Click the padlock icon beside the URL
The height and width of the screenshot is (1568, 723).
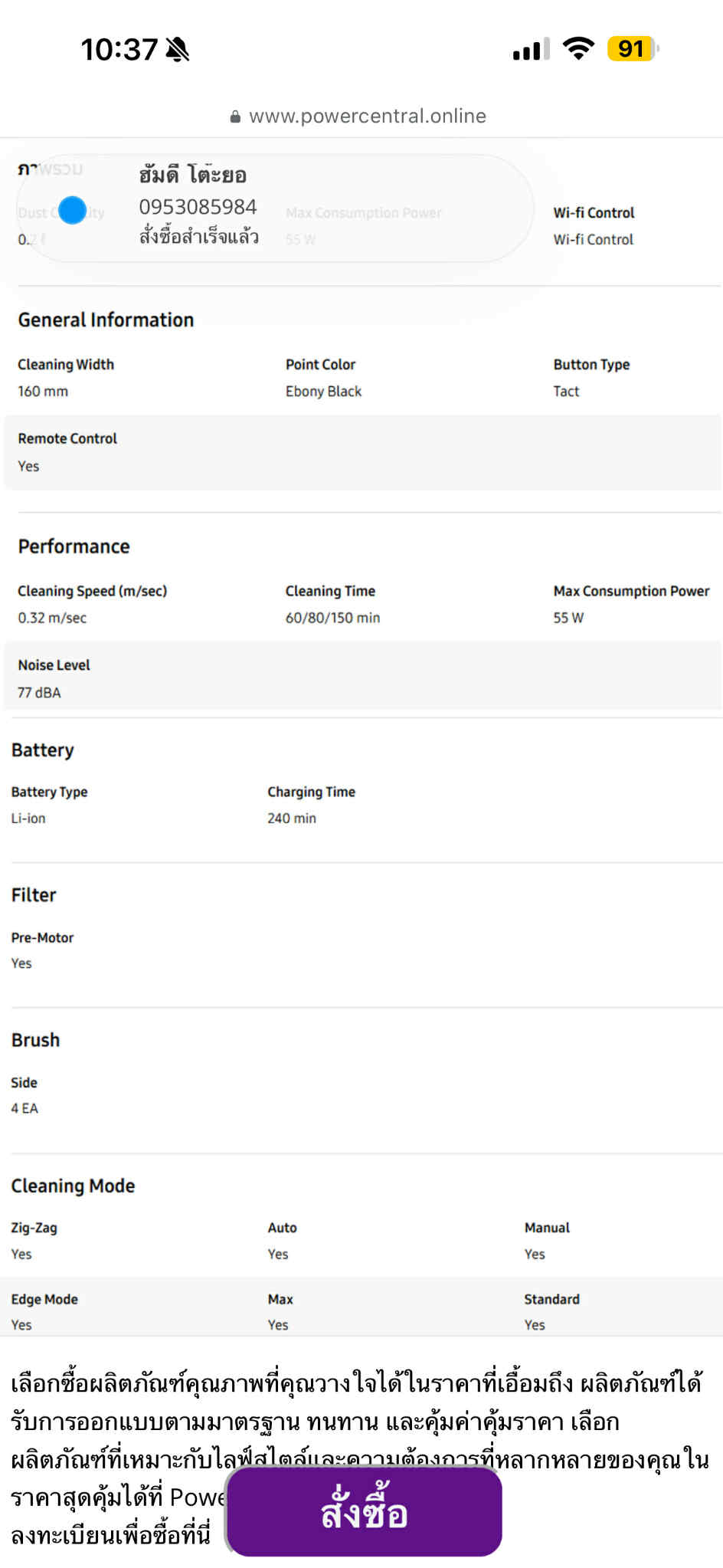(x=235, y=116)
